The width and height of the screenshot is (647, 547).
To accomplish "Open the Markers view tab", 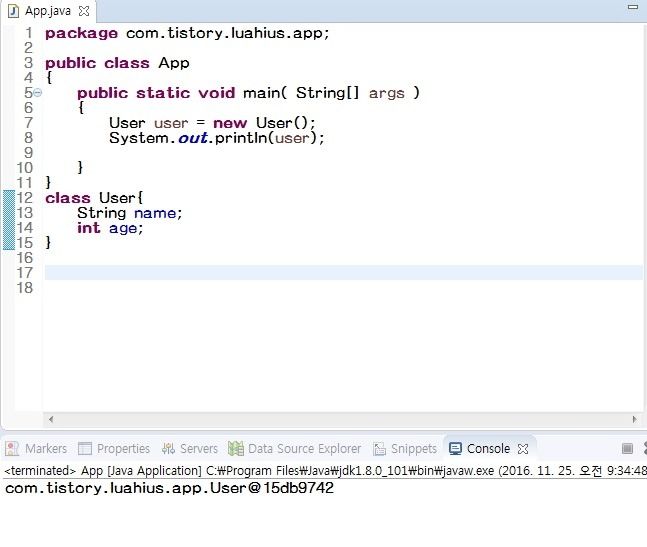I will [35, 448].
